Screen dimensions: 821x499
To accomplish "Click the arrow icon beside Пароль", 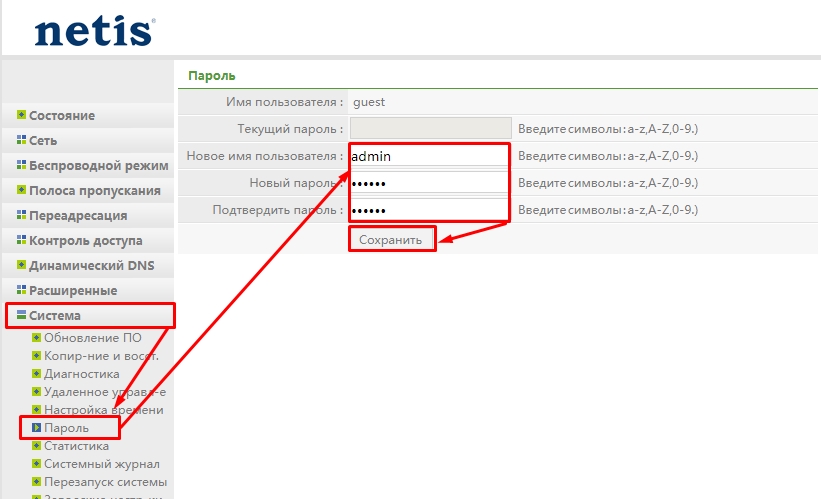I will pyautogui.click(x=37, y=428).
